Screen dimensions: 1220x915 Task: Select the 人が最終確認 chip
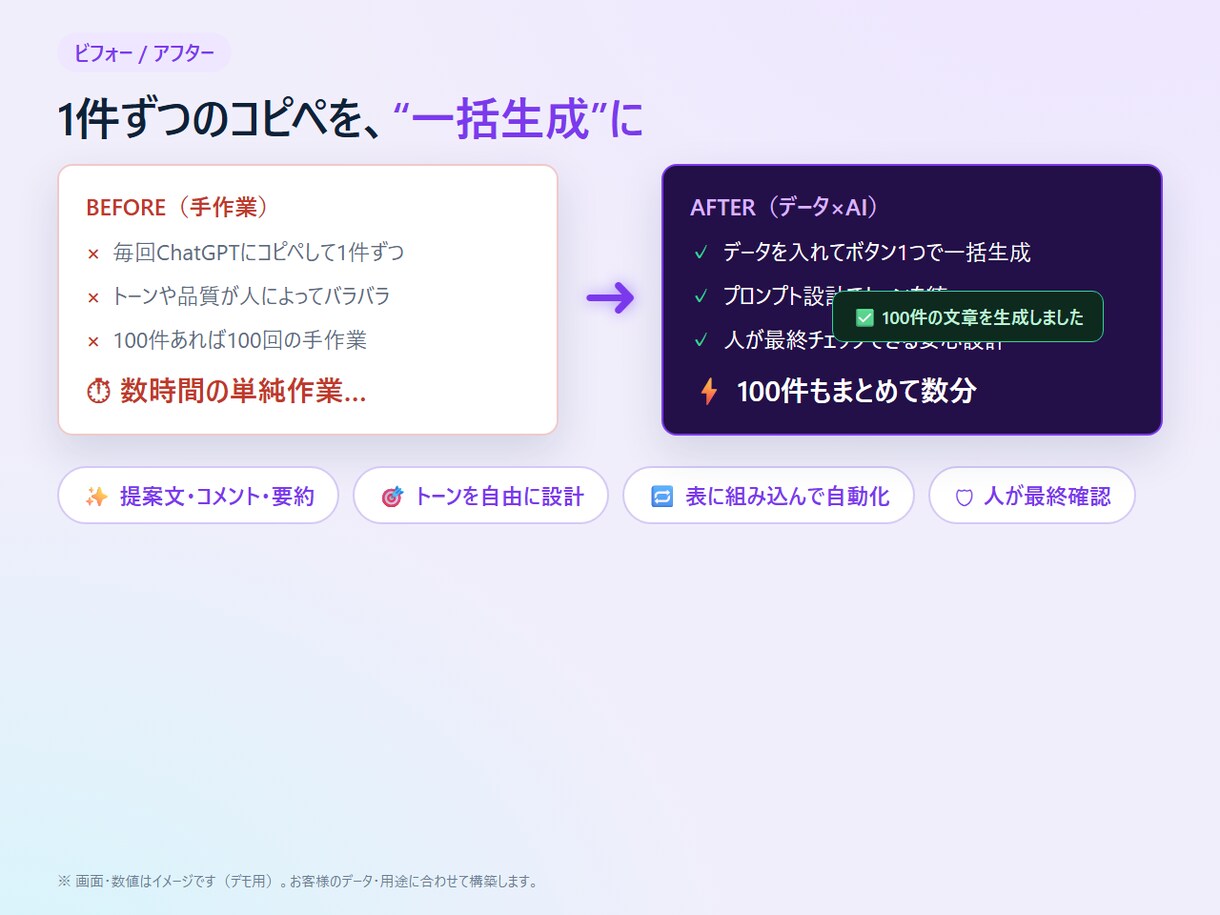(1032, 495)
